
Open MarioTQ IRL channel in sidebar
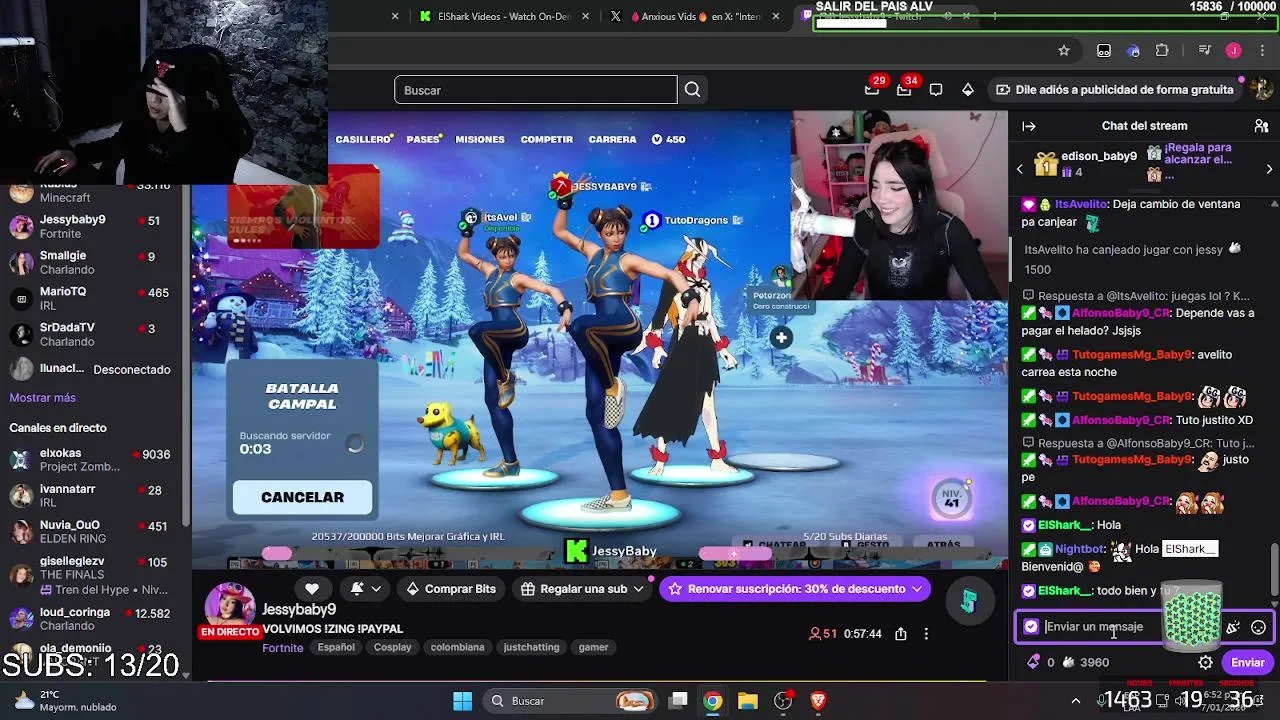pos(92,299)
